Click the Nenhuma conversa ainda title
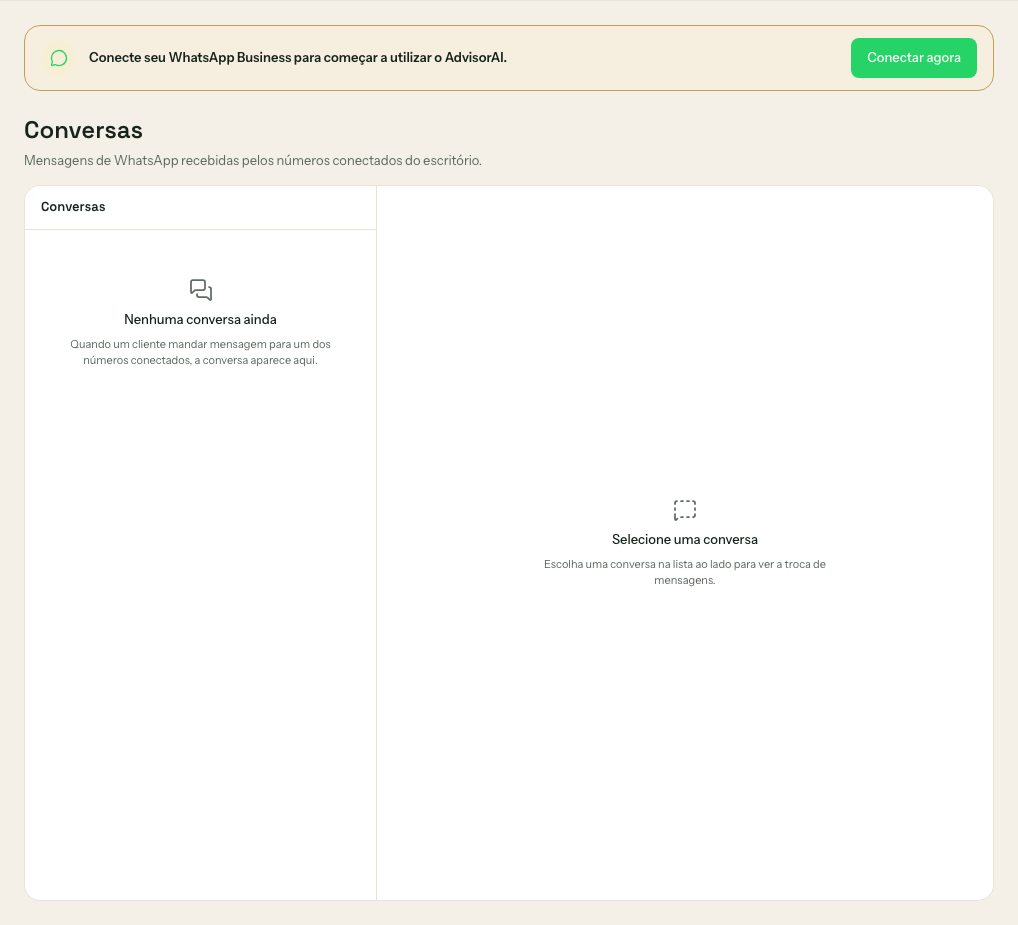This screenshot has height=925, width=1018. pos(200,319)
